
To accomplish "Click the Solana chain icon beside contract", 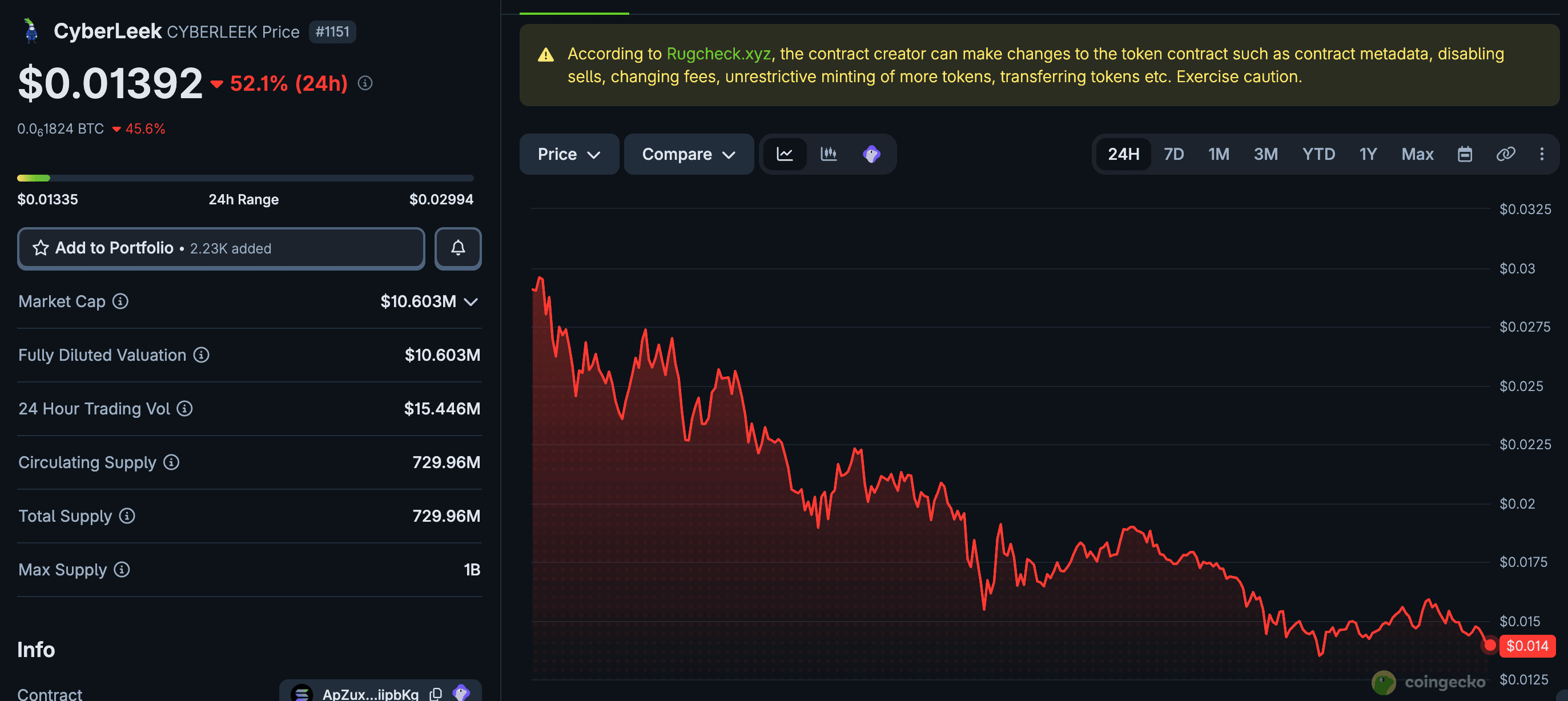I will pyautogui.click(x=302, y=694).
